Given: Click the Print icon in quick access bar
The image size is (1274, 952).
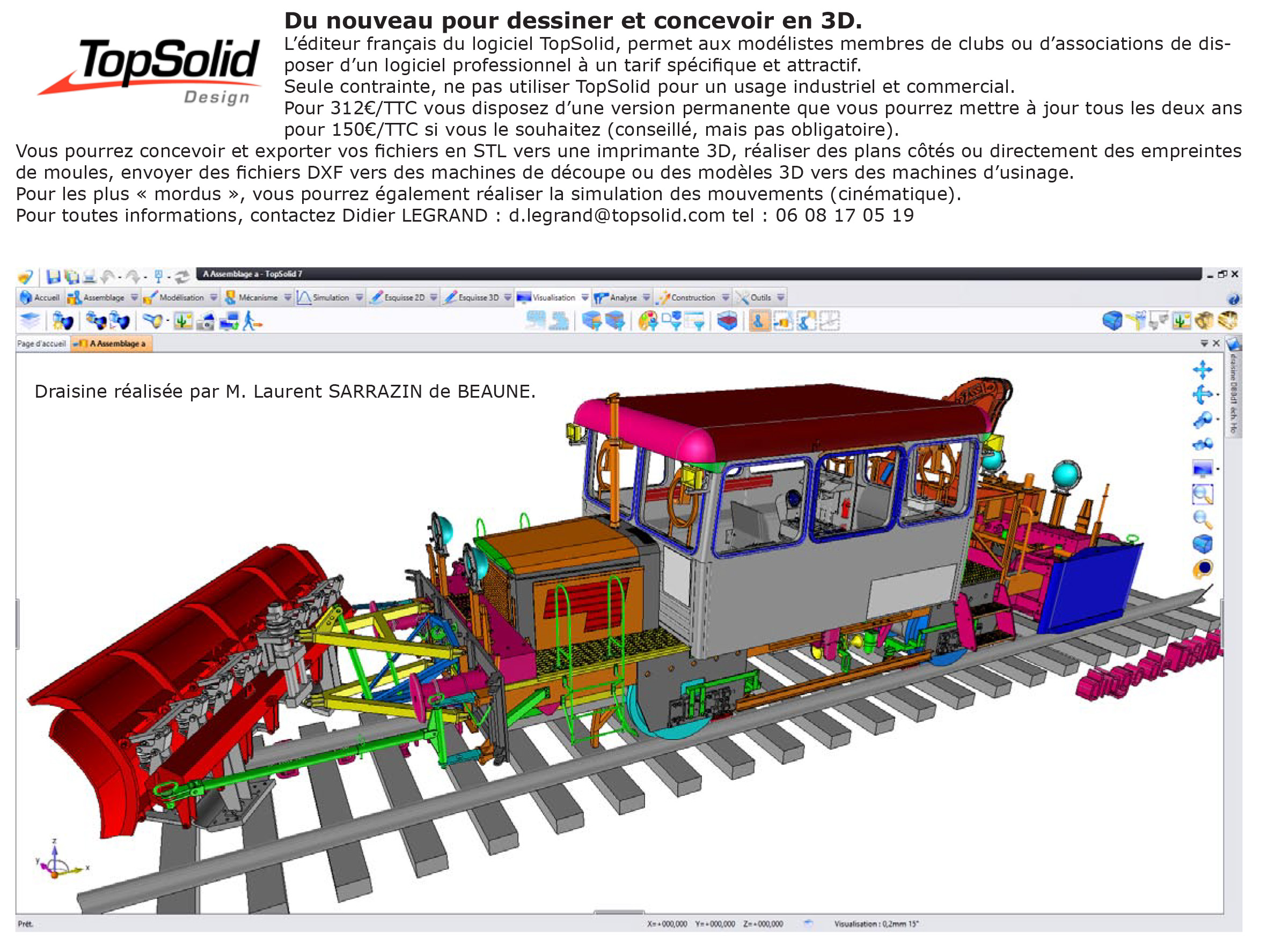Looking at the screenshot, I should click(x=89, y=276).
